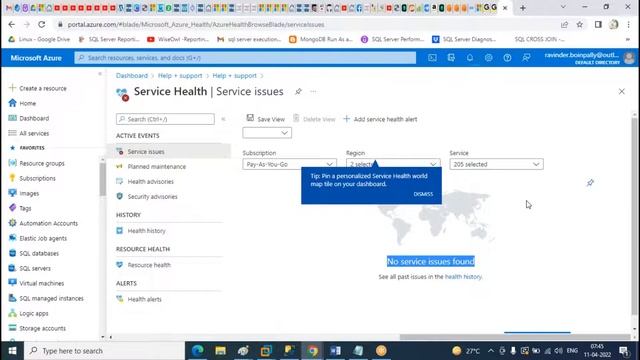640x360 pixels.
Task: Close the Service Health blade
Action: 622,91
